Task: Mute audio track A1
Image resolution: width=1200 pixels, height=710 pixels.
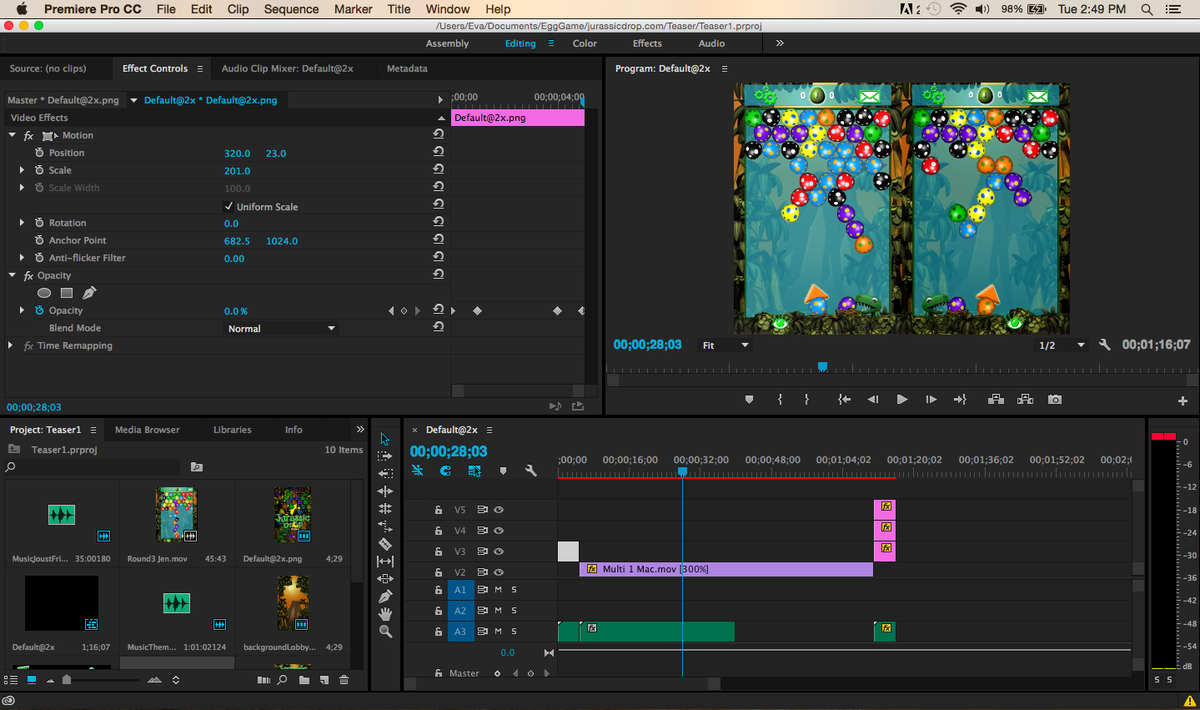Action: (x=497, y=590)
